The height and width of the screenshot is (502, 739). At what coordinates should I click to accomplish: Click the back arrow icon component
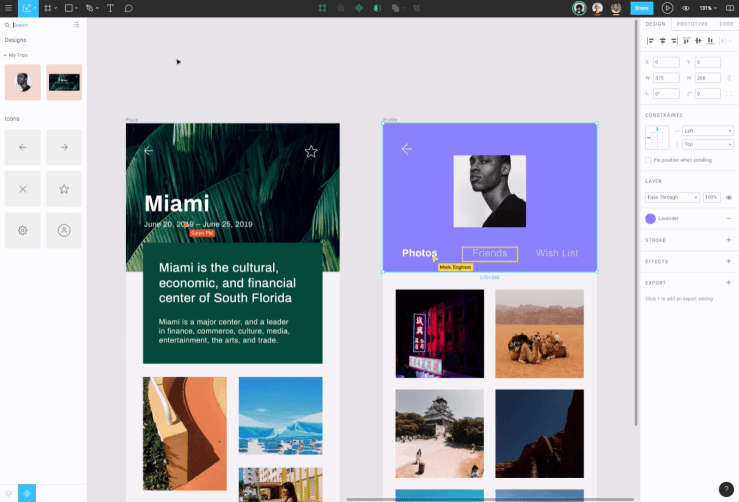point(23,147)
